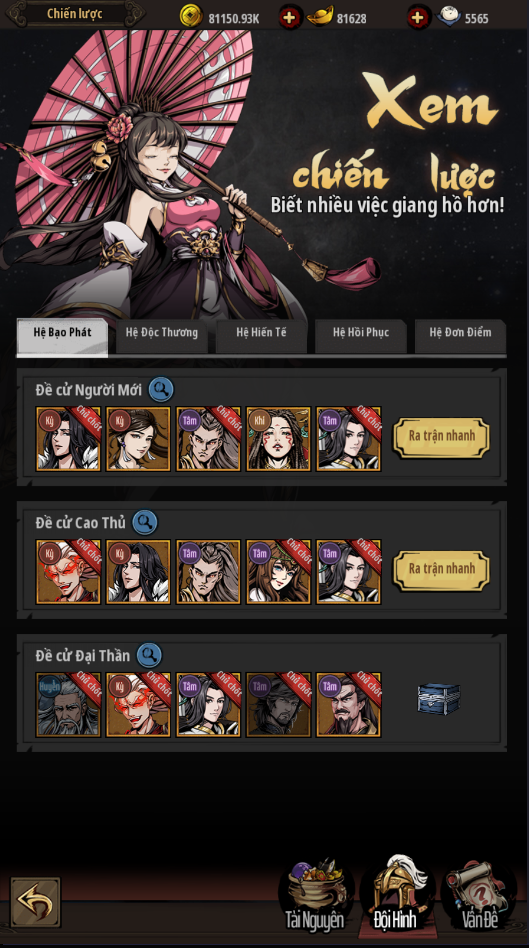Click Ra trận nhanh for Người Mới lineup

coord(441,437)
